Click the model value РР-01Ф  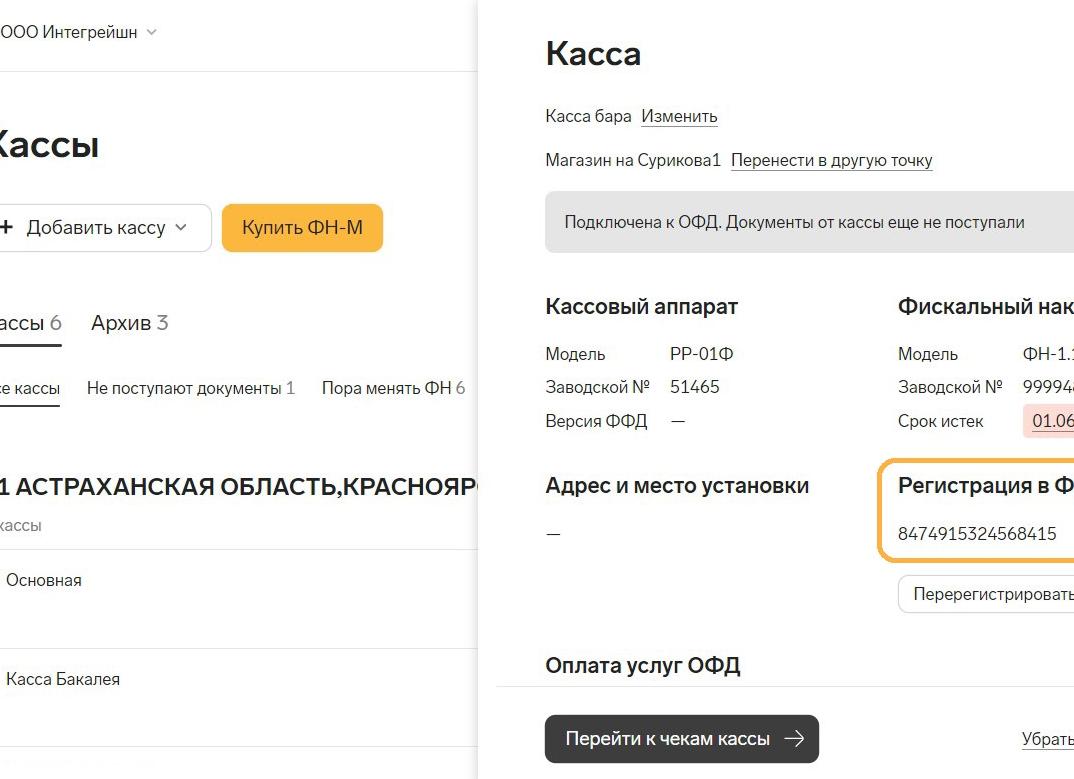tap(701, 354)
